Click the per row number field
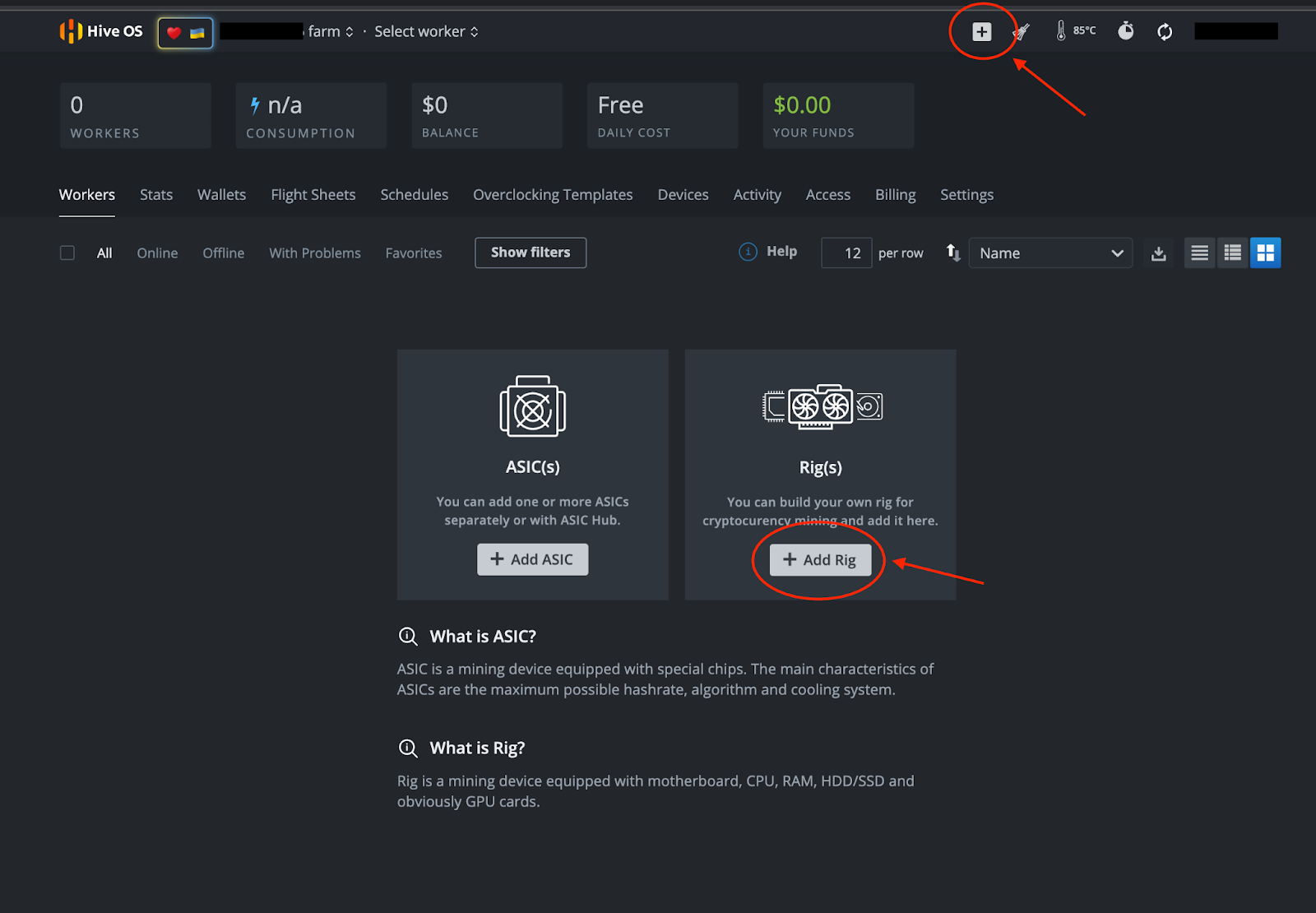Viewport: 1316px width, 913px height. point(846,253)
